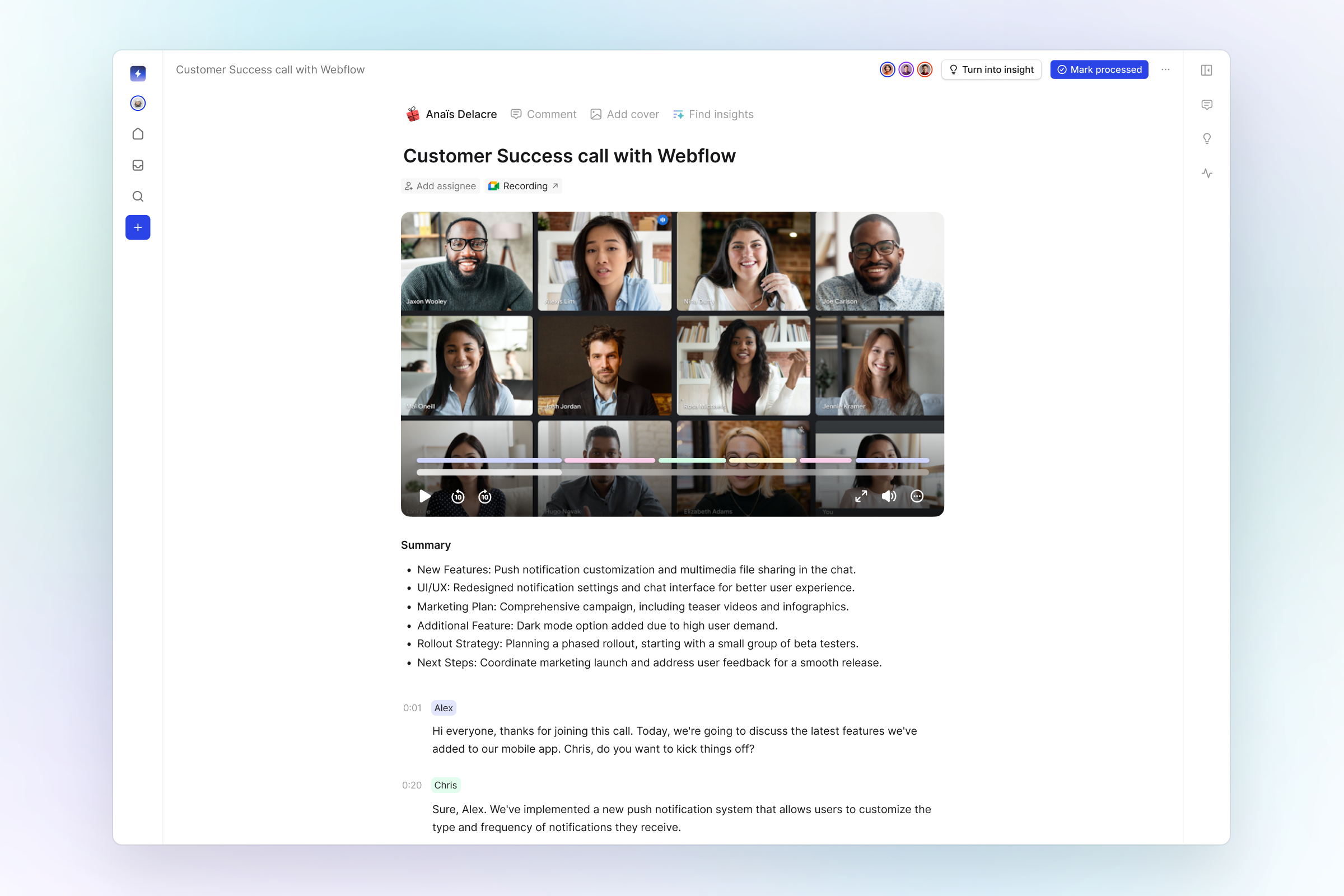
Task: Click Alex's transcript paragraph
Action: [674, 740]
